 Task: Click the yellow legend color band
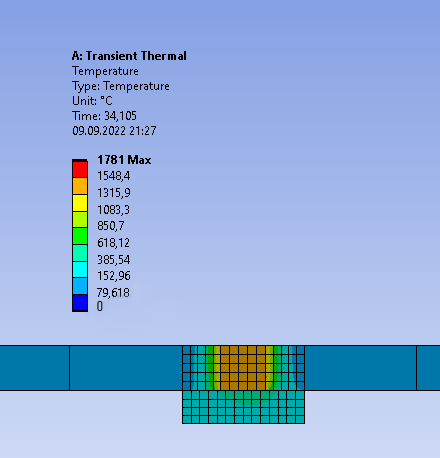click(x=80, y=203)
